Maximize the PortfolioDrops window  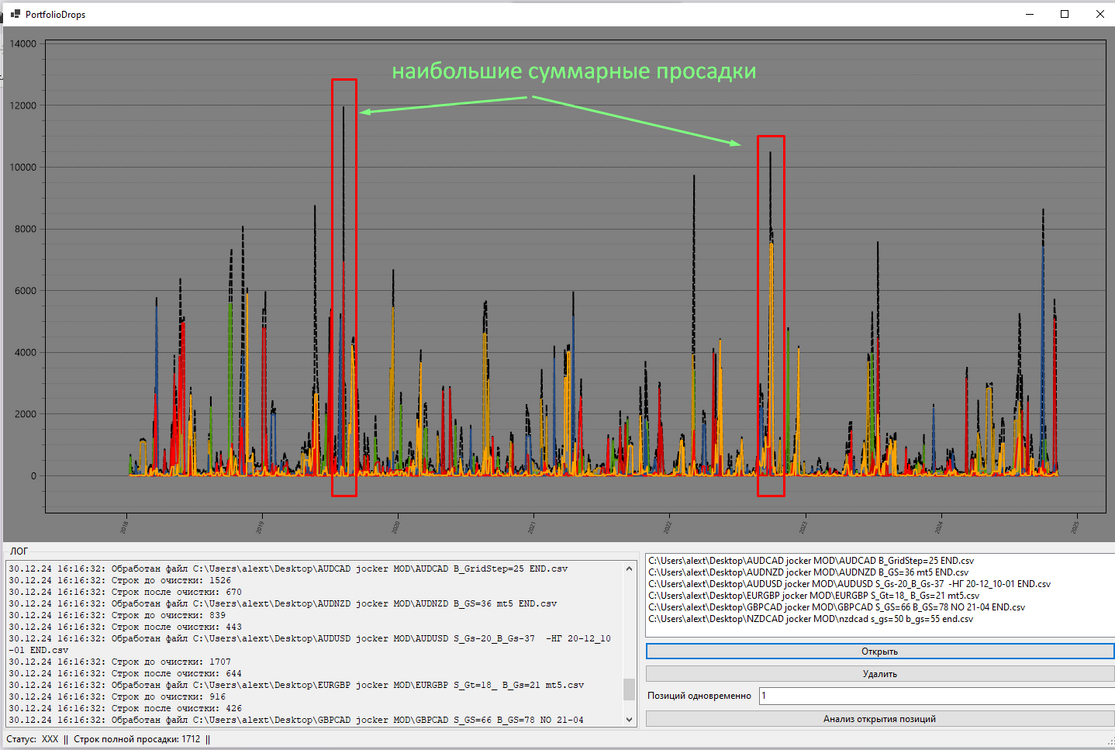(x=1065, y=14)
